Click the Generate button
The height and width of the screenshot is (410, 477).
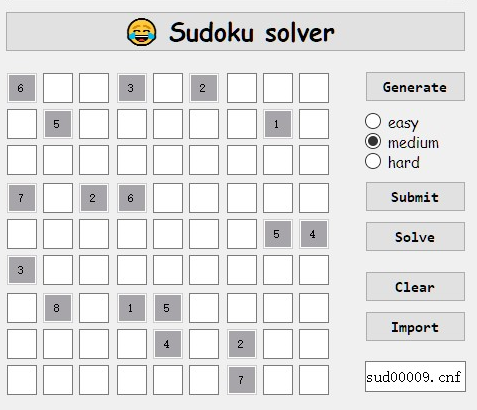(x=415, y=87)
